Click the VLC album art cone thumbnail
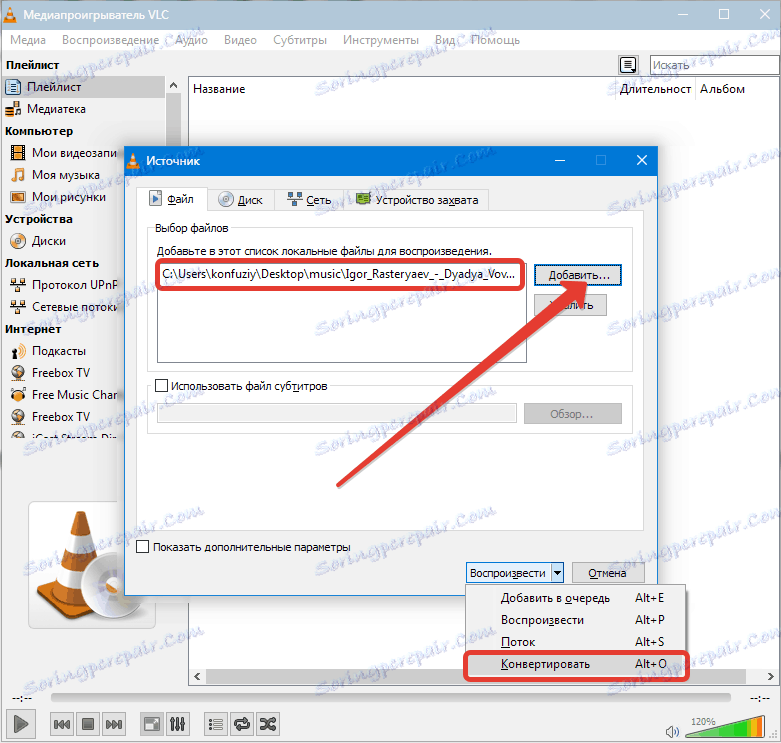Image resolution: width=781 pixels, height=743 pixels. pos(92,565)
